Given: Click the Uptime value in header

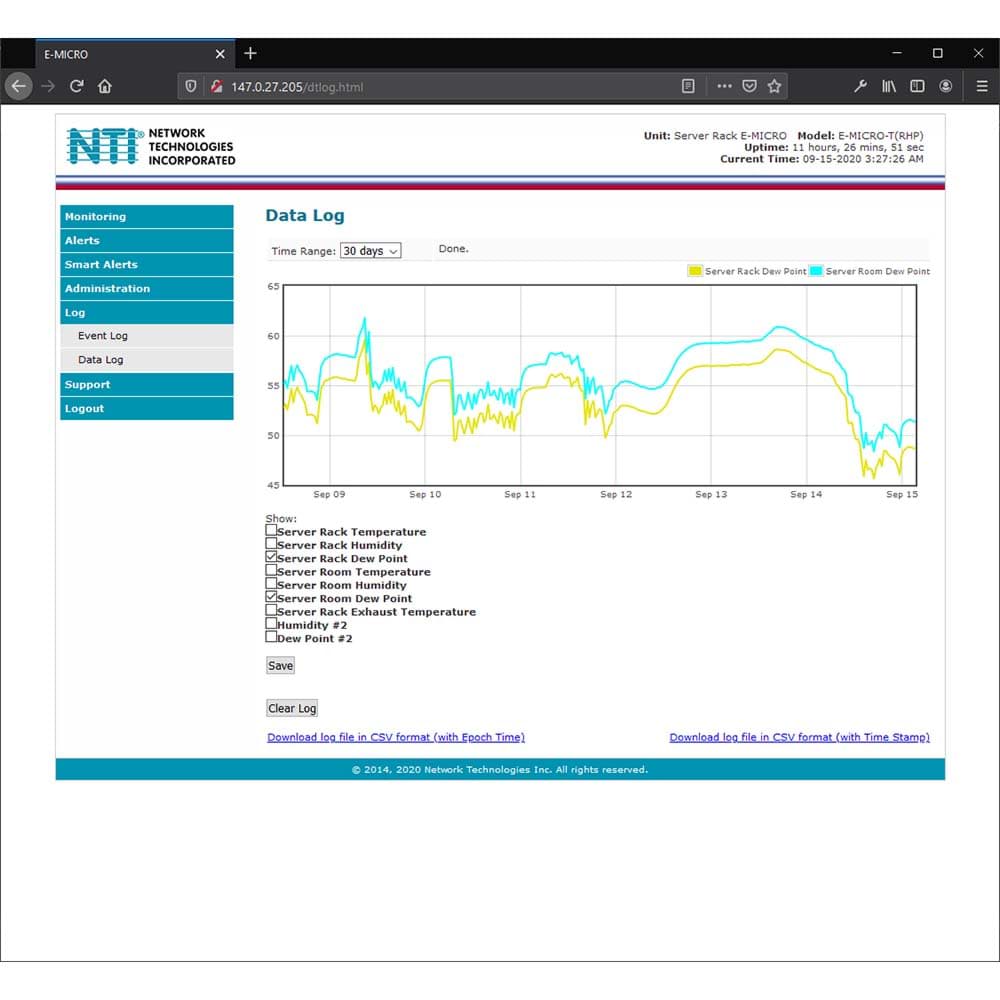Looking at the screenshot, I should [x=858, y=147].
